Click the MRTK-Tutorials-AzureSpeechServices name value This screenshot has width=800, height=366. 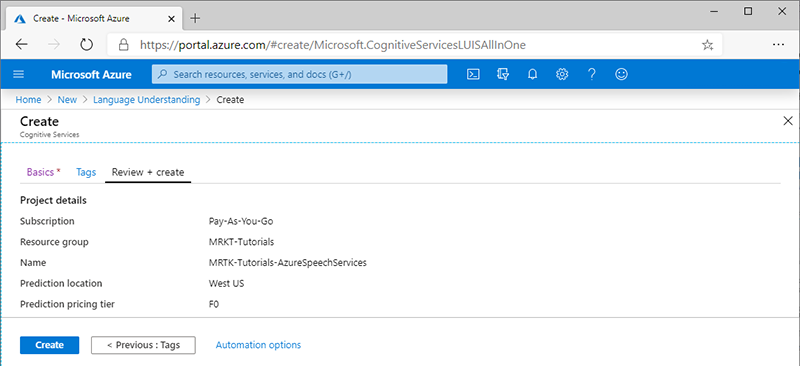(288, 263)
